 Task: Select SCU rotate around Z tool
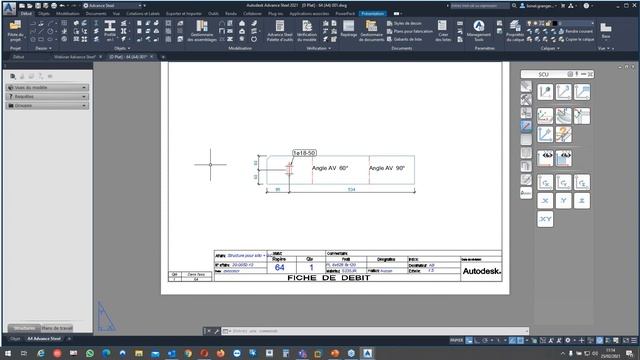[x=582, y=182]
